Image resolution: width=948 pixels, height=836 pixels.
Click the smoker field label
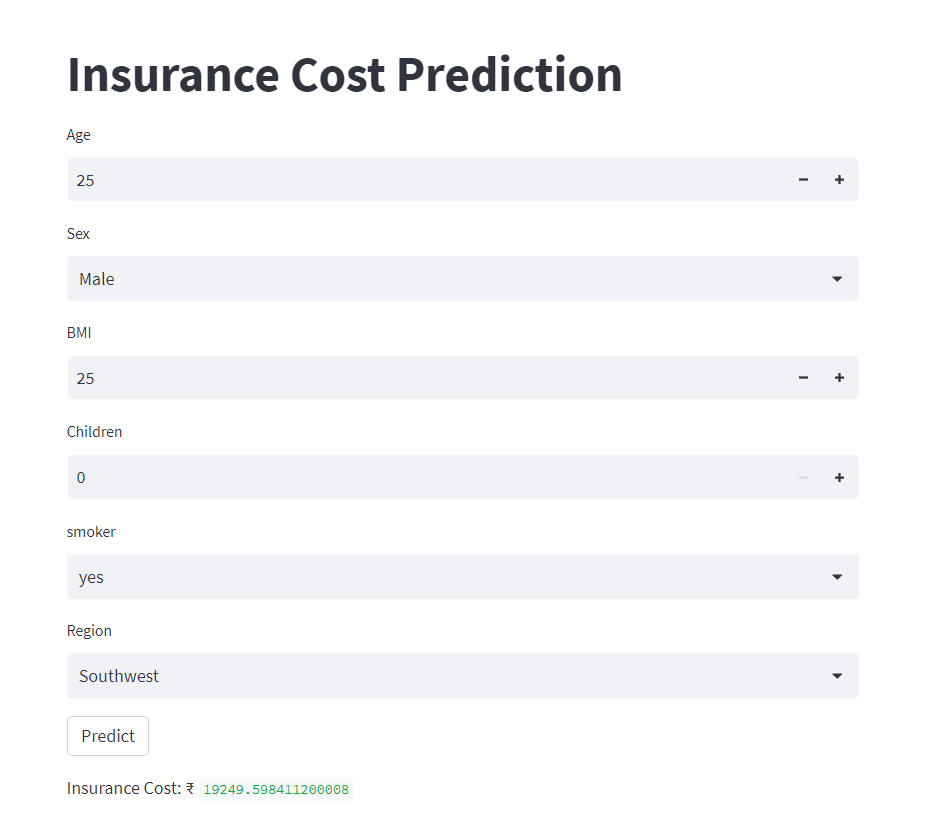pyautogui.click(x=91, y=531)
